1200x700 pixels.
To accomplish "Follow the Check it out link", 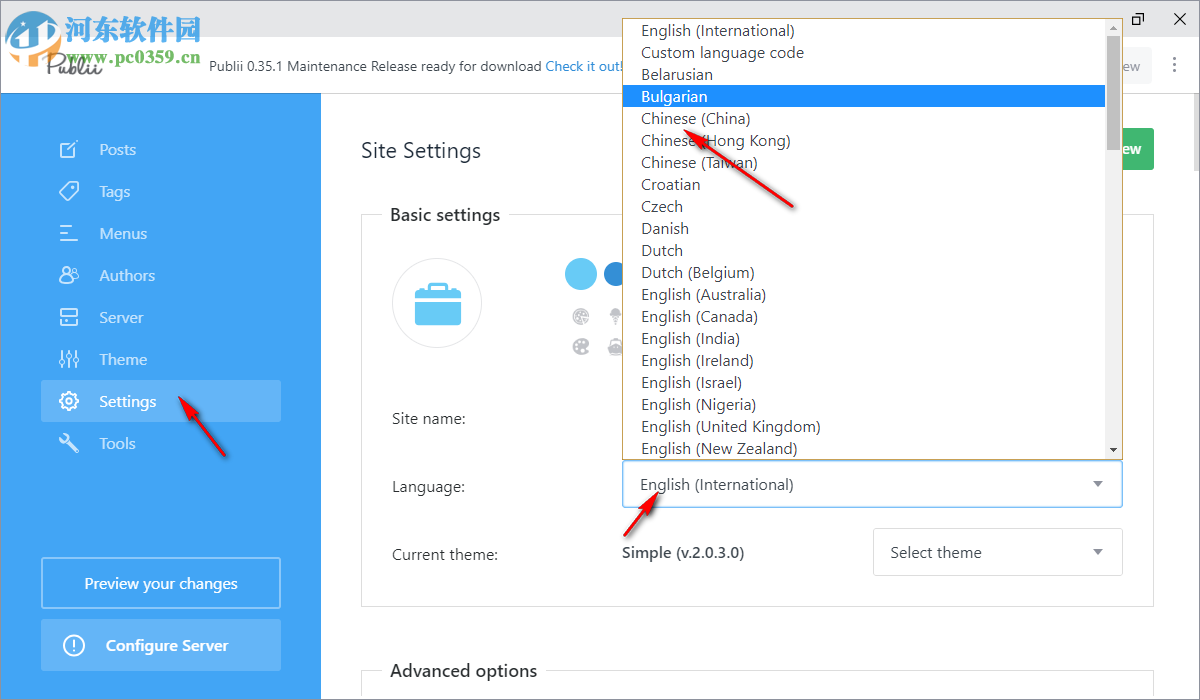I will pos(583,66).
